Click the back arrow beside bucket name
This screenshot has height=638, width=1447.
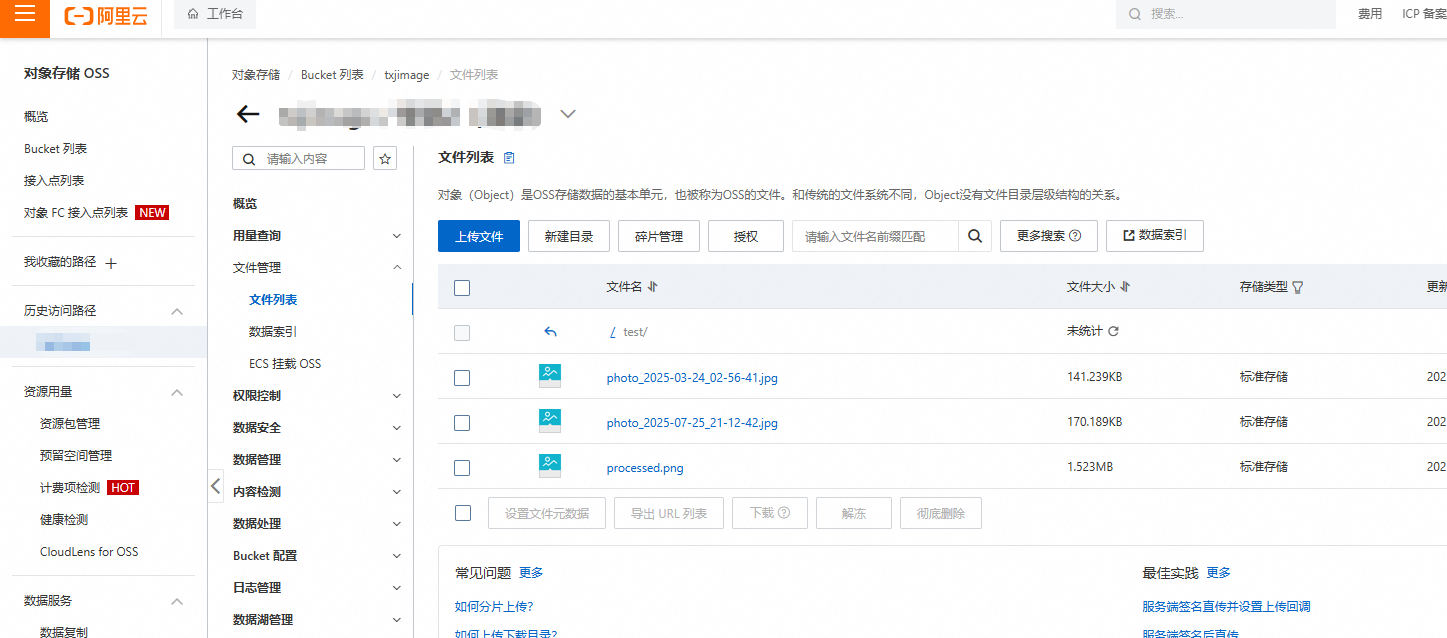[x=248, y=114]
